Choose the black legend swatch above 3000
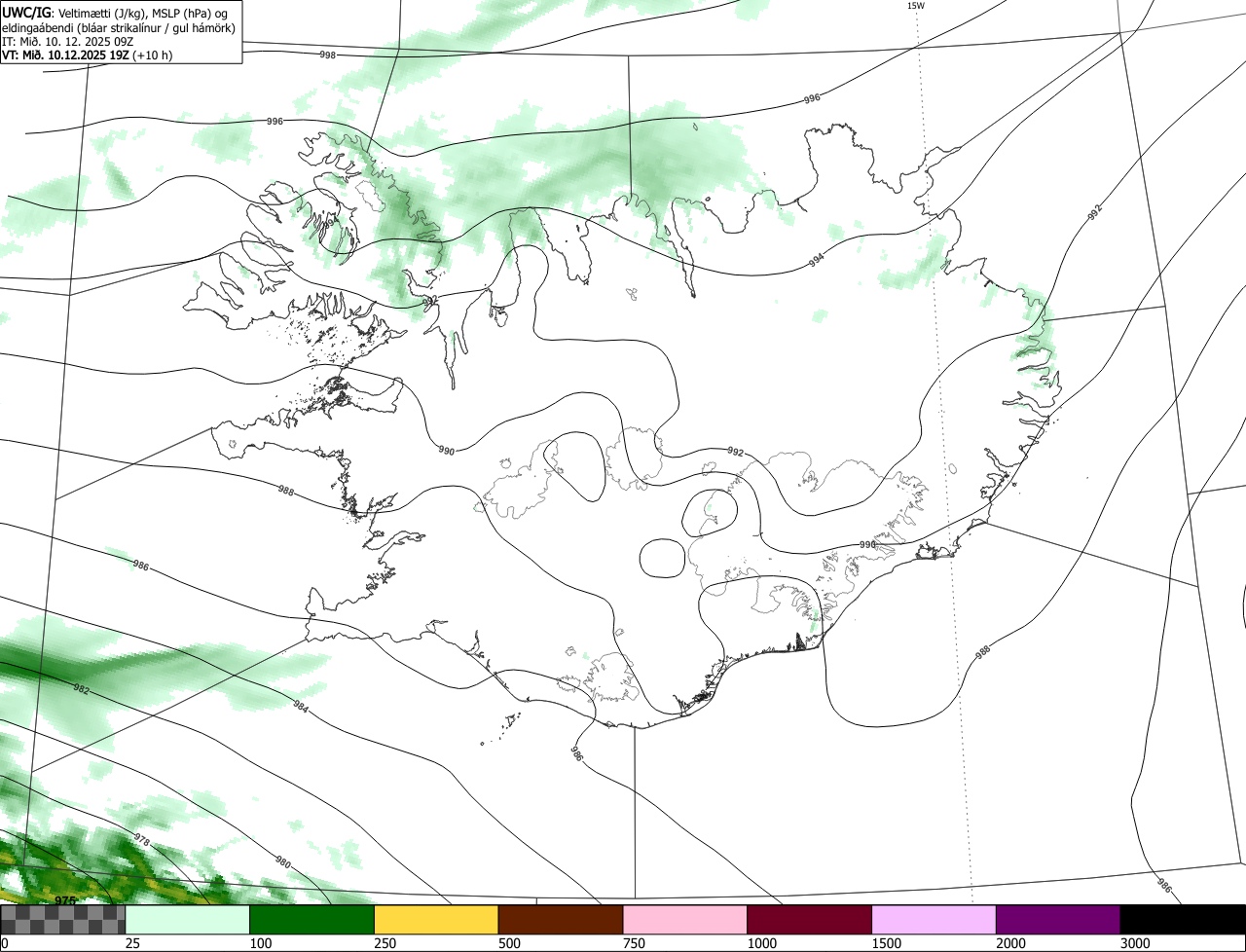Screen dimensions: 1246x952 pos(1183,920)
